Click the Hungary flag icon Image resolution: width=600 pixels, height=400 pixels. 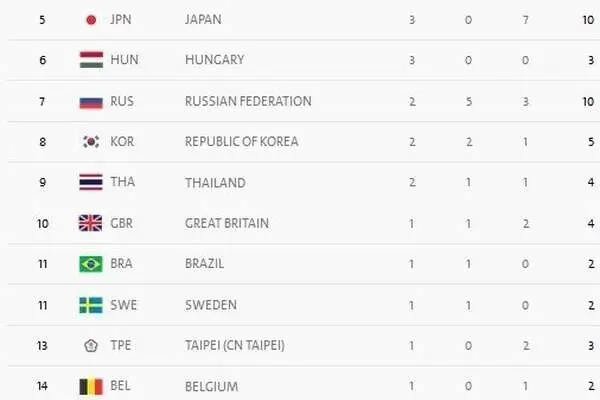[91, 60]
